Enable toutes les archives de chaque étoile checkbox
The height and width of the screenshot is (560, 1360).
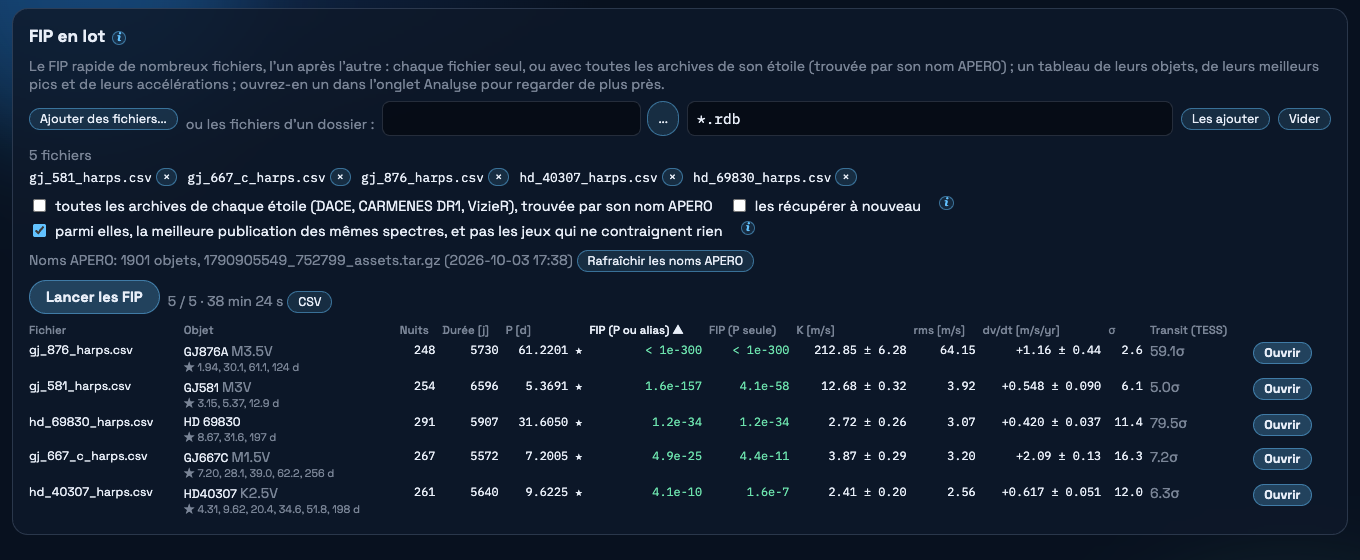pos(40,206)
